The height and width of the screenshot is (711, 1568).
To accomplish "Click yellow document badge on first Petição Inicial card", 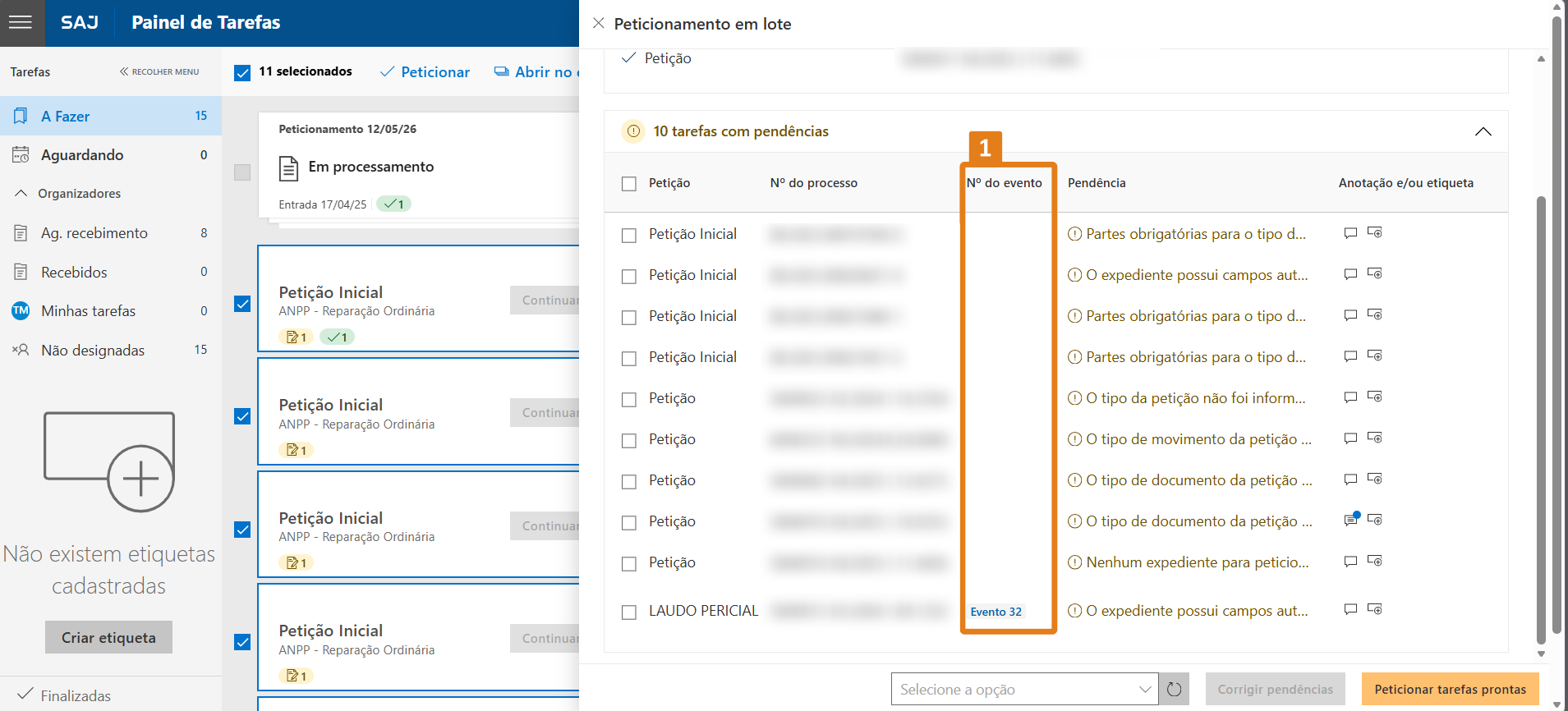I will click(x=296, y=337).
